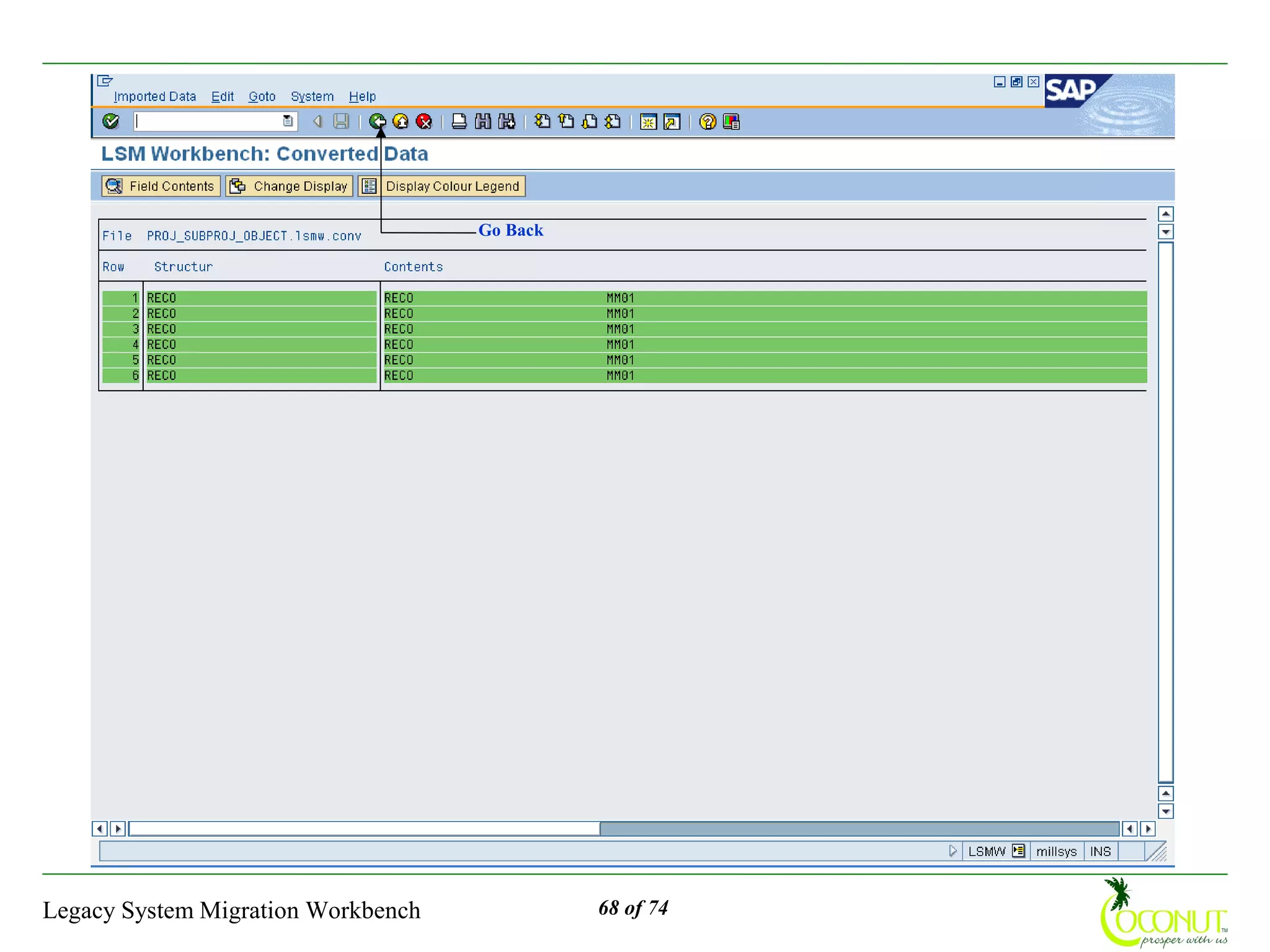Screen dimensions: 1270x952
Task: Click the window menu icon at top left
Action: click(x=105, y=81)
